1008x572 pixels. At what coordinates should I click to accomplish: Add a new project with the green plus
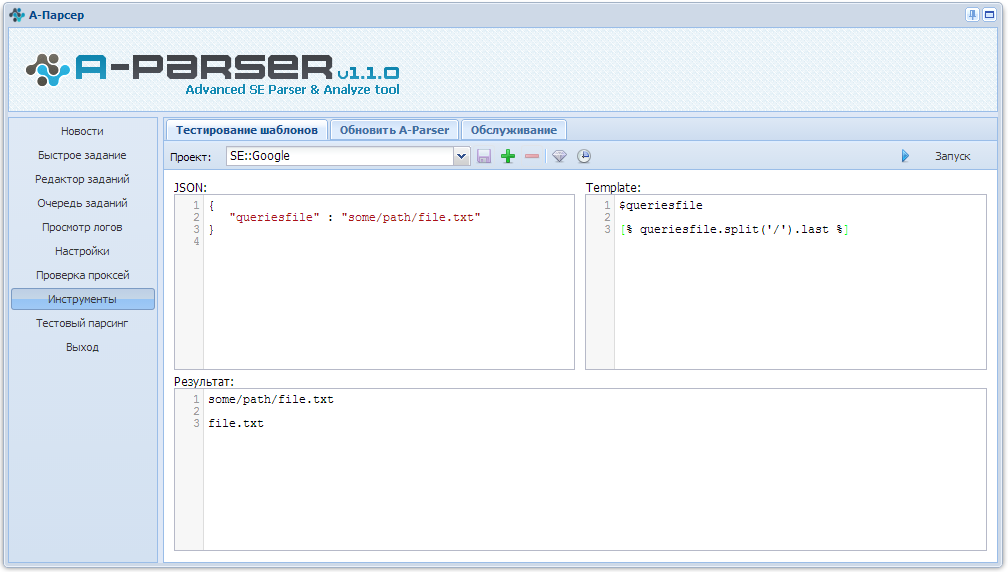(x=508, y=156)
